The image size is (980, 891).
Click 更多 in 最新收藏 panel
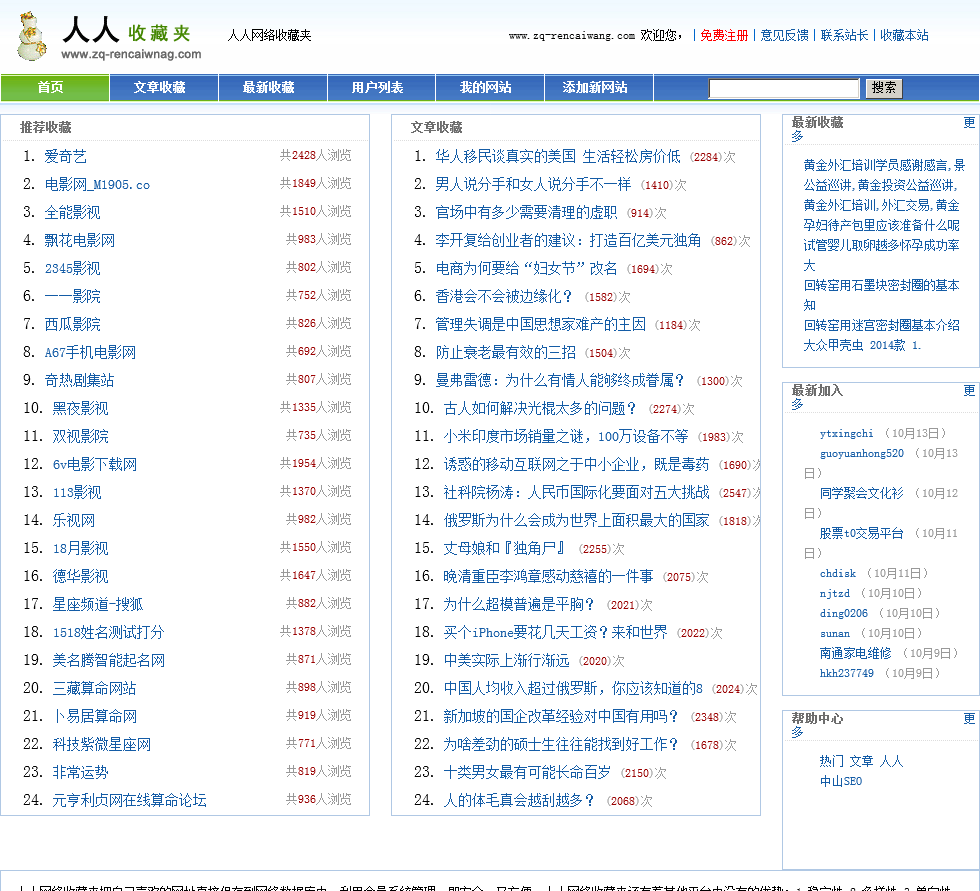(x=969, y=122)
